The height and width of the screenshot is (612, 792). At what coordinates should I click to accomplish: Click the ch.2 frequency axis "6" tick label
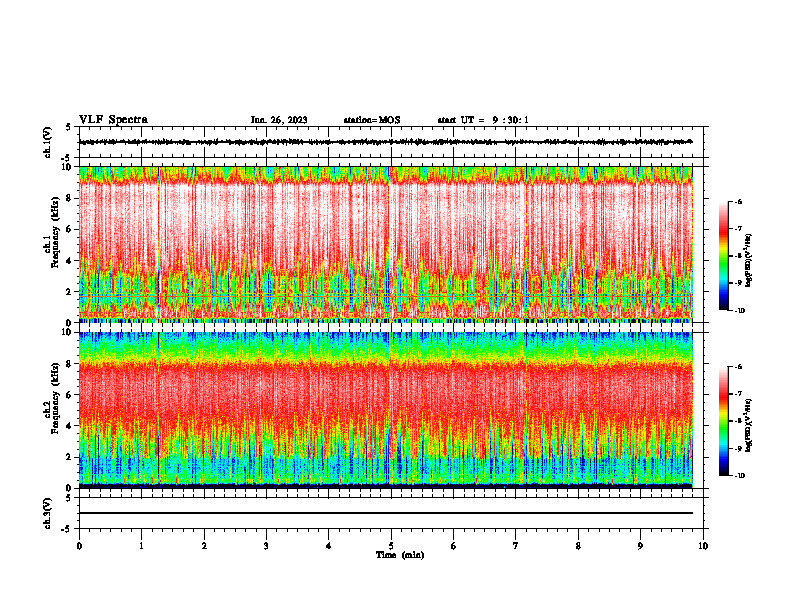(x=69, y=395)
